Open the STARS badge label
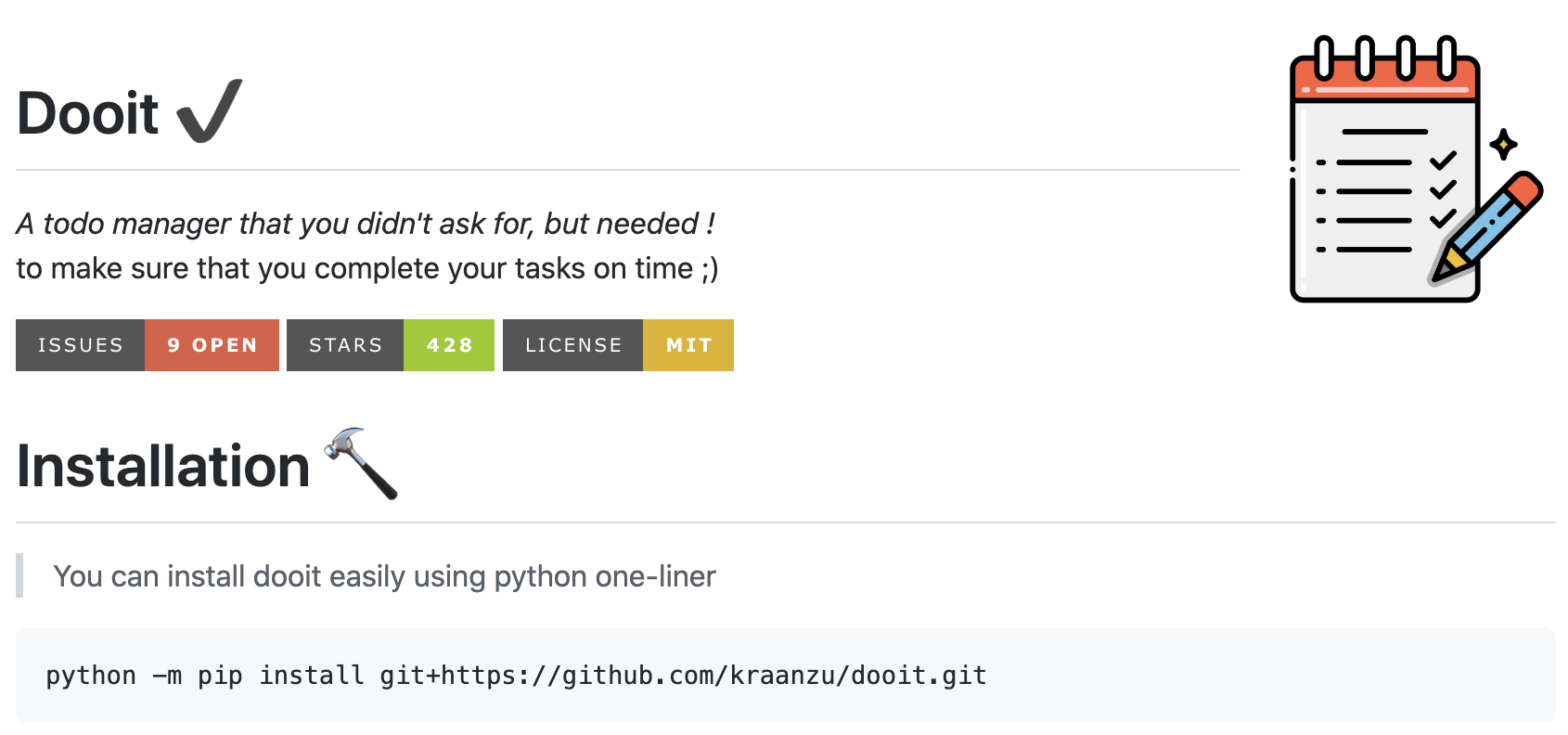The height and width of the screenshot is (735, 1568). pyautogui.click(x=345, y=345)
